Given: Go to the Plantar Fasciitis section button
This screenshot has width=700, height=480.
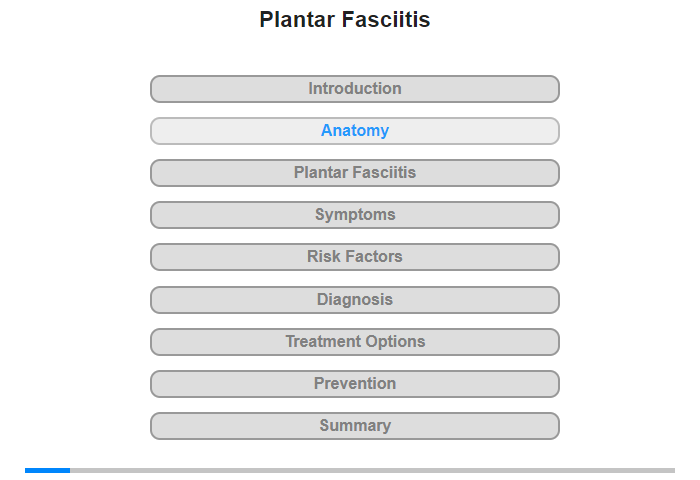Looking at the screenshot, I should [354, 173].
